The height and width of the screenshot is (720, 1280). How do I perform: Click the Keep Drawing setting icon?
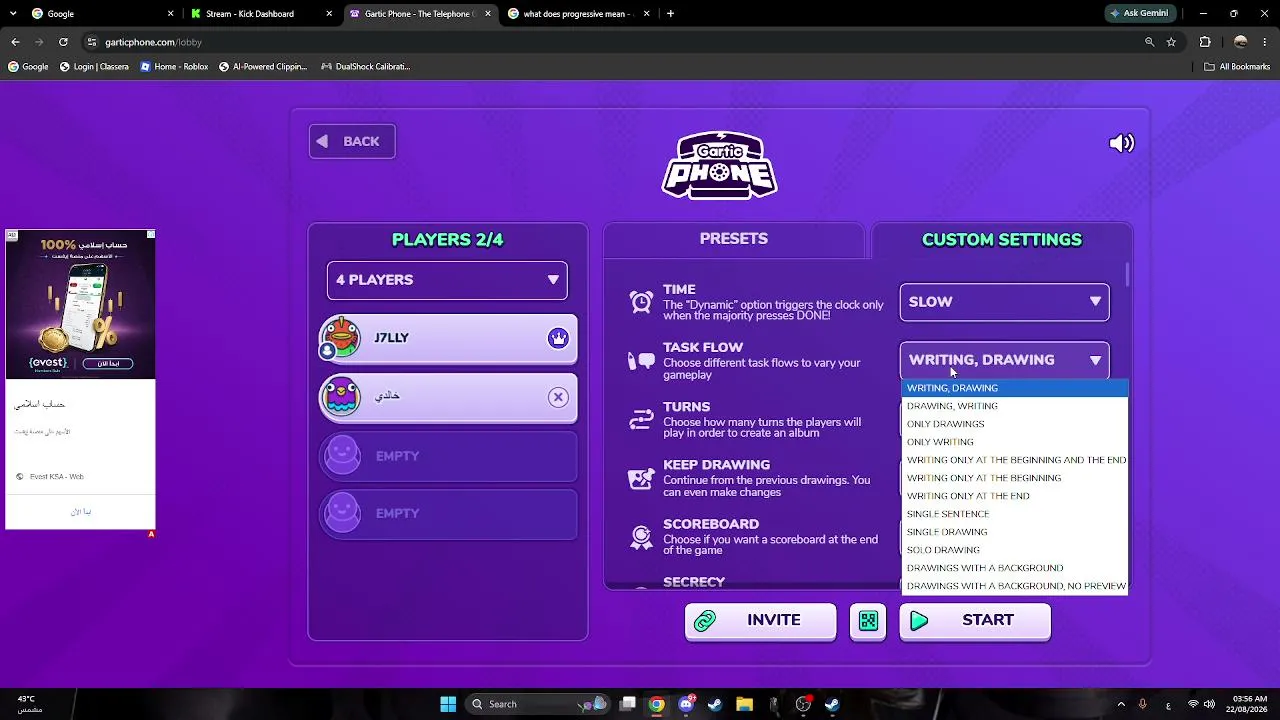click(641, 478)
